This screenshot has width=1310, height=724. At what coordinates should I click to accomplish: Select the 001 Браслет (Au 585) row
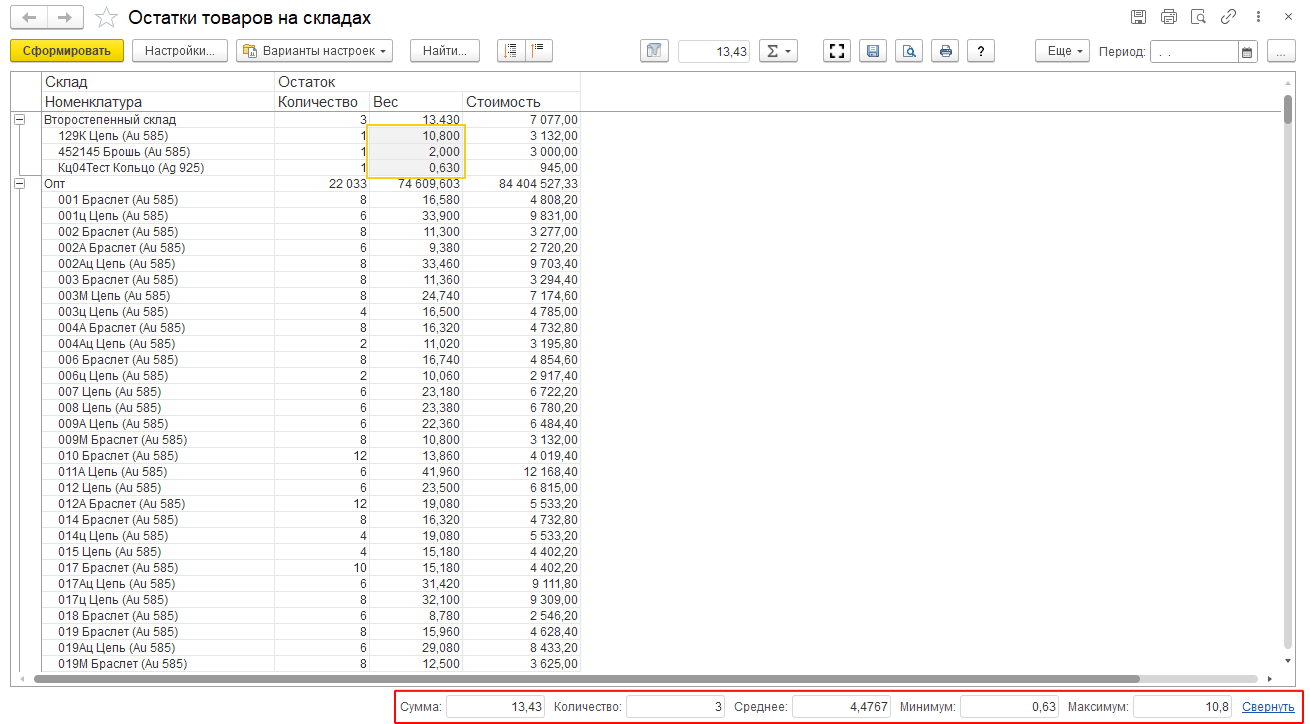tap(310, 200)
